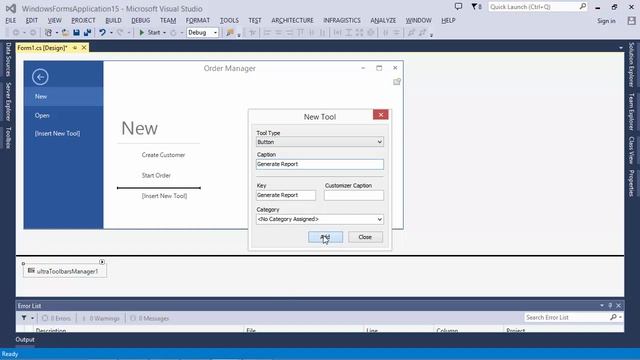Click the Visual Studio logo icon

[x=11, y=8]
